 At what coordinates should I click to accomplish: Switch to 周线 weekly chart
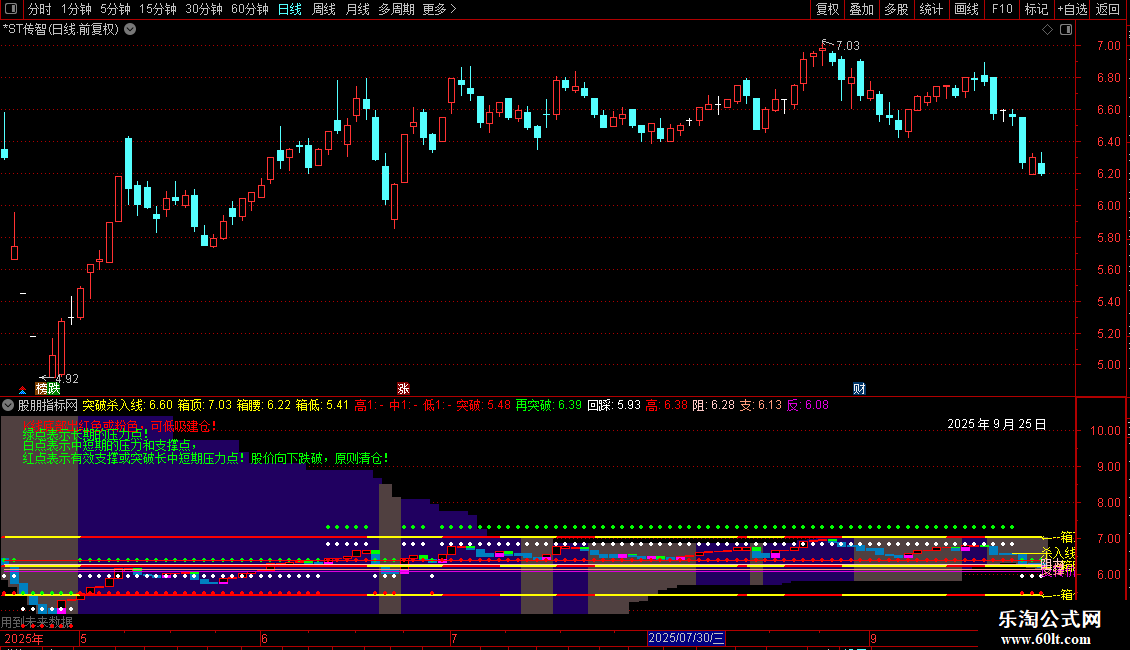324,9
